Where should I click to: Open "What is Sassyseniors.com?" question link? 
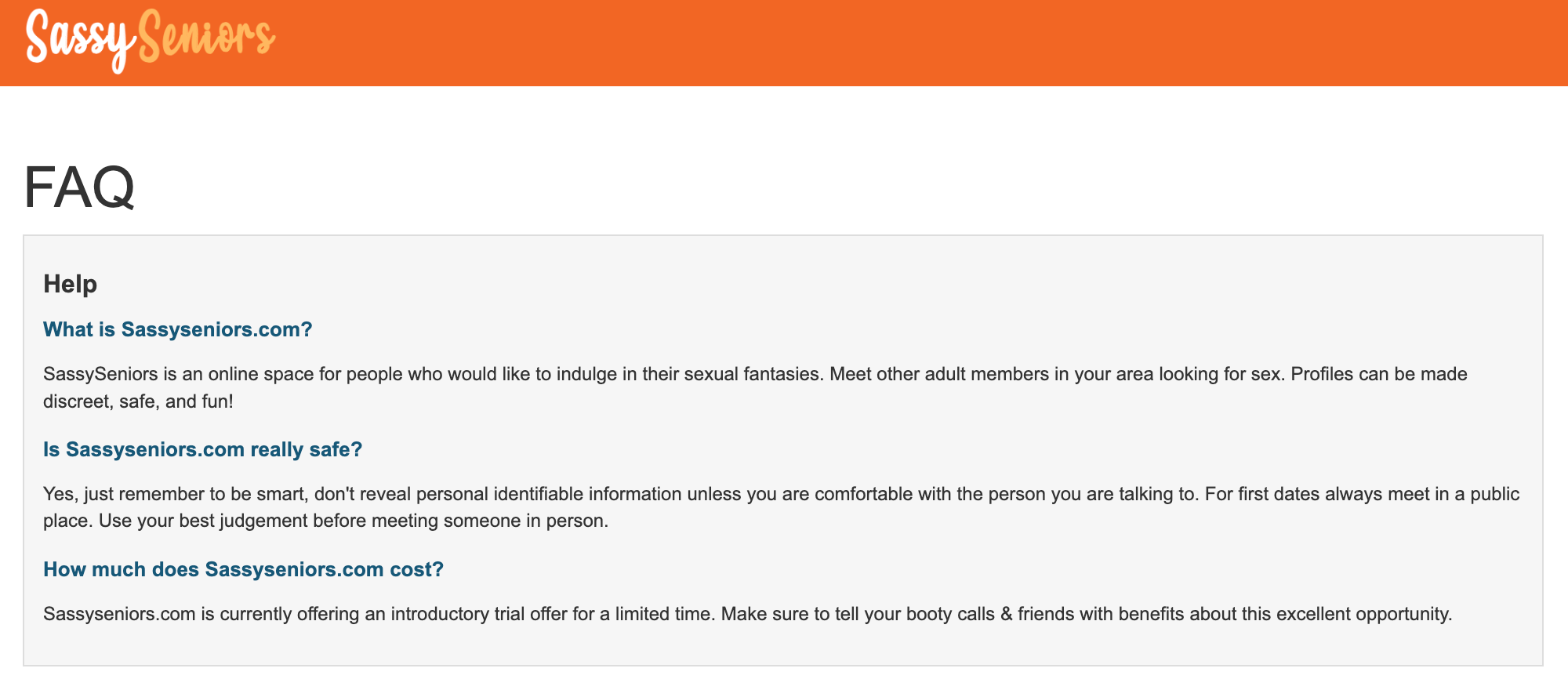[x=176, y=329]
